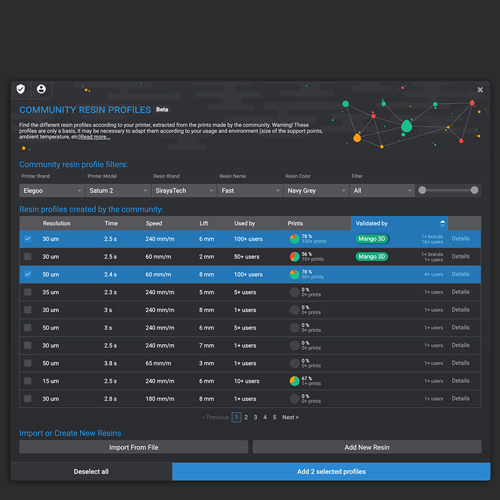Check the 15 um 2.5 s profile
500x500 pixels.
[28, 381]
